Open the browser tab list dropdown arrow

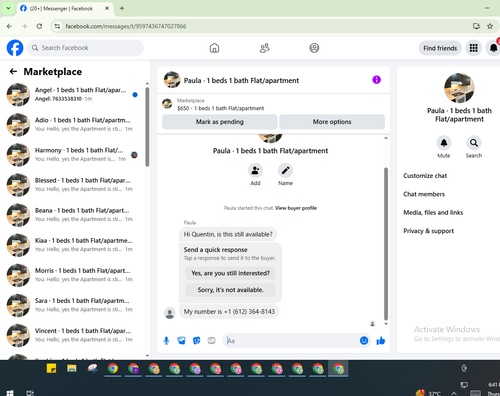pos(8,8)
